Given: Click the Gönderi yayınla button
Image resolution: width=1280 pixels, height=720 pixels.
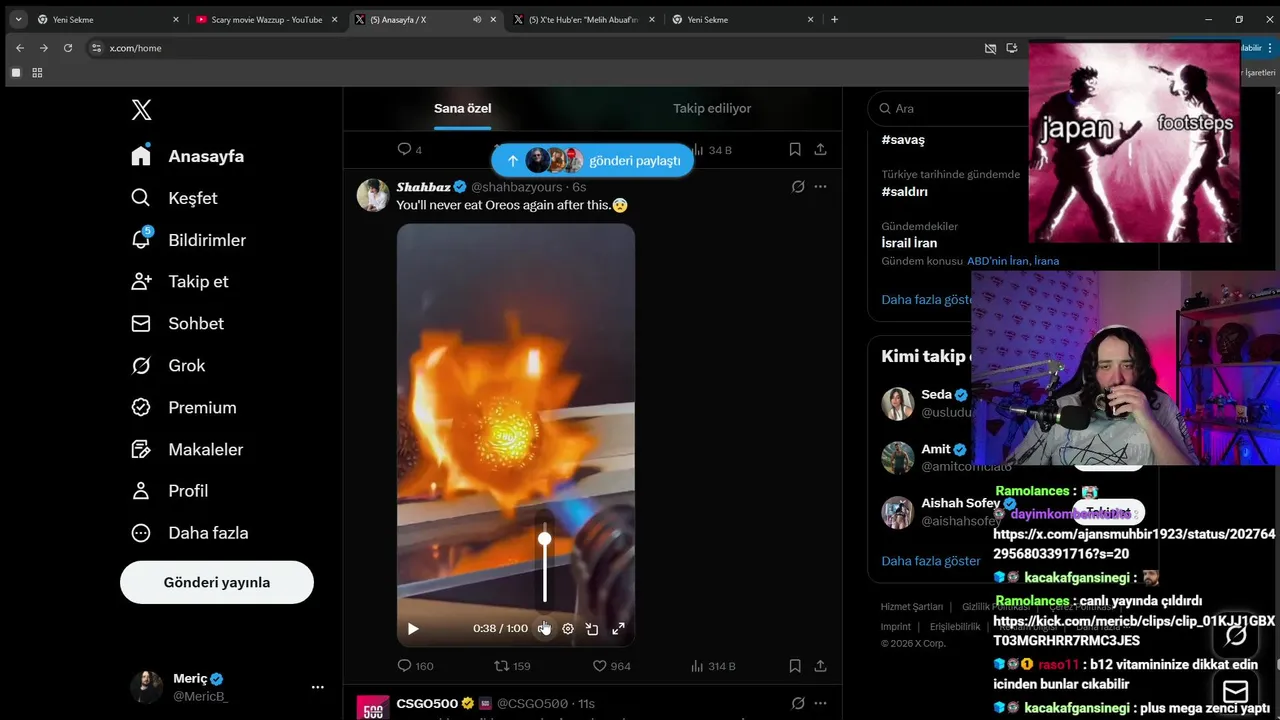Looking at the screenshot, I should [x=217, y=582].
